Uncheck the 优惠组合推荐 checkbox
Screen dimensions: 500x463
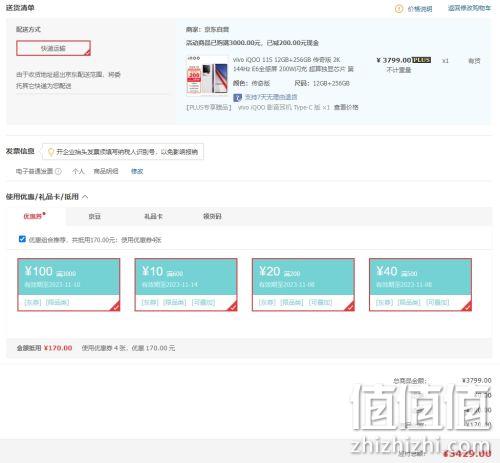22,239
